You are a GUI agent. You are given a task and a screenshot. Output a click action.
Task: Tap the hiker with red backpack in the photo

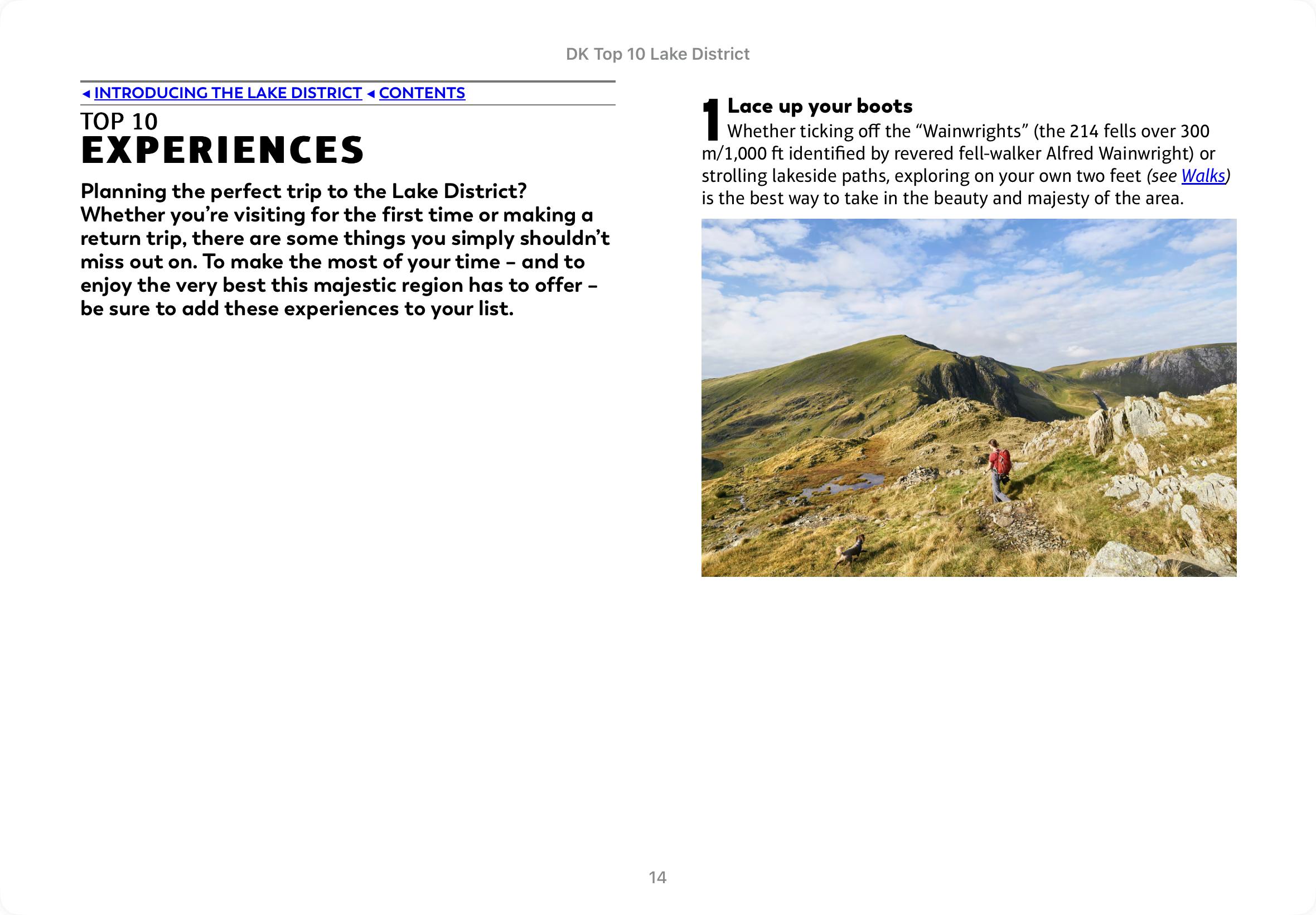pyautogui.click(x=999, y=469)
